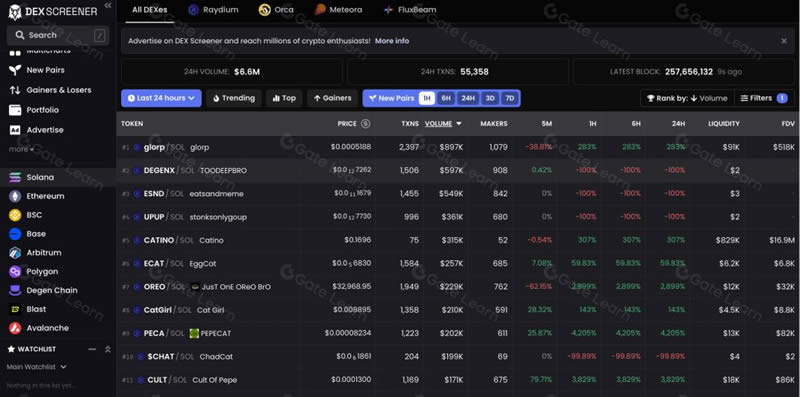Select the 6H new pairs age
Viewport: 800px width, 397px height.
pyautogui.click(x=446, y=98)
